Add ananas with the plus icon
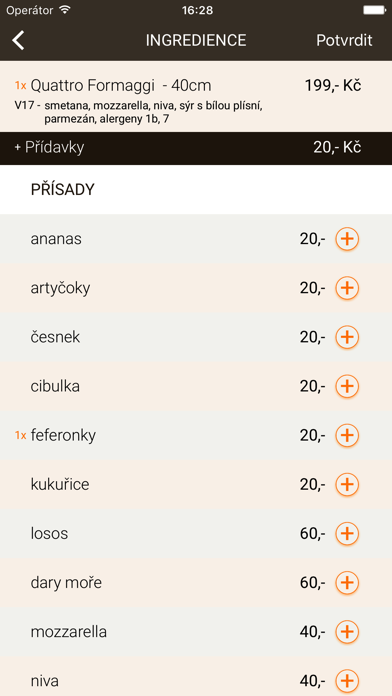The height and width of the screenshot is (696, 392). pos(347,239)
